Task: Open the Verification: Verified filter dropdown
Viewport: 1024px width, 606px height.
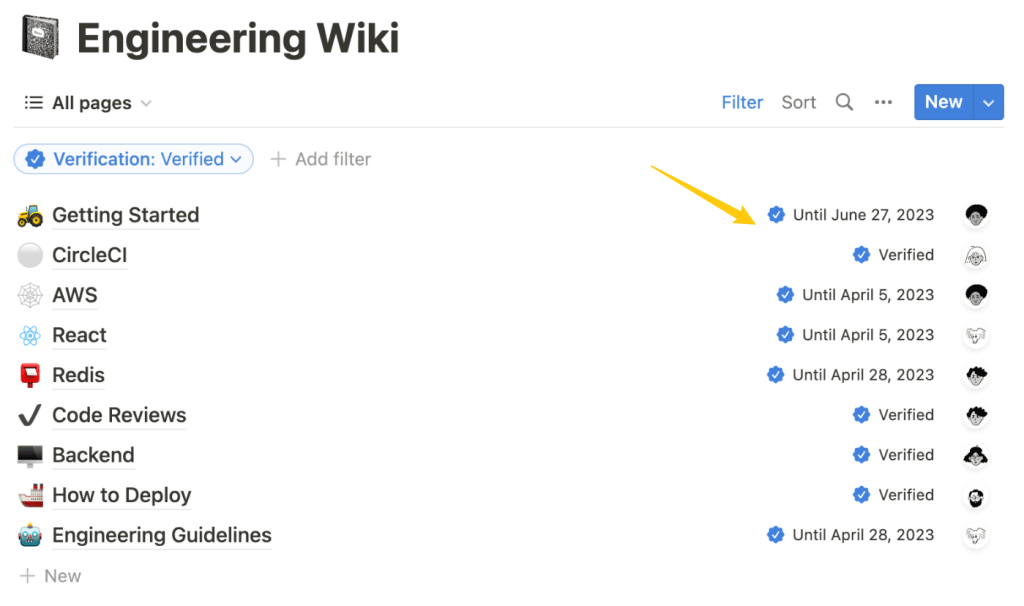Action: (133, 159)
